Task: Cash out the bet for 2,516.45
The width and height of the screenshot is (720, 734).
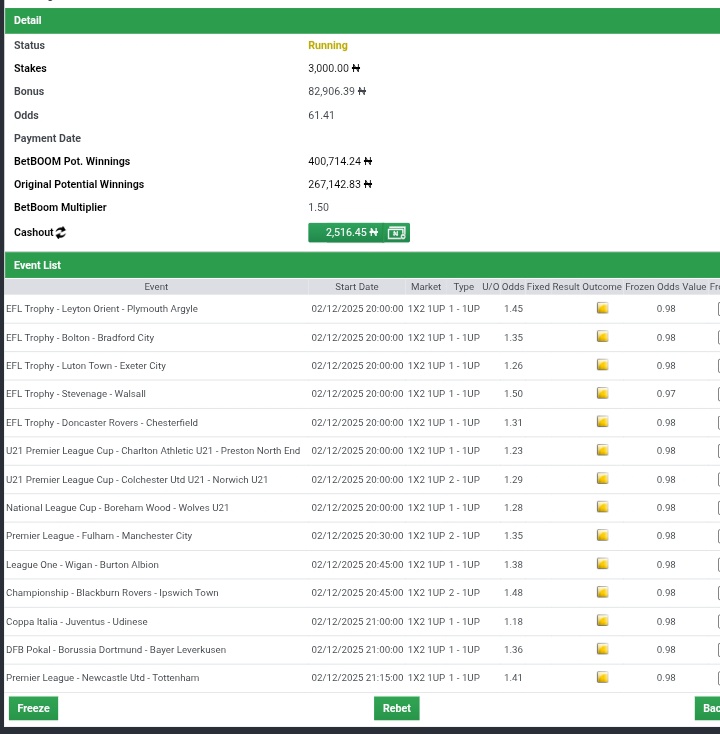Action: pyautogui.click(x=359, y=233)
